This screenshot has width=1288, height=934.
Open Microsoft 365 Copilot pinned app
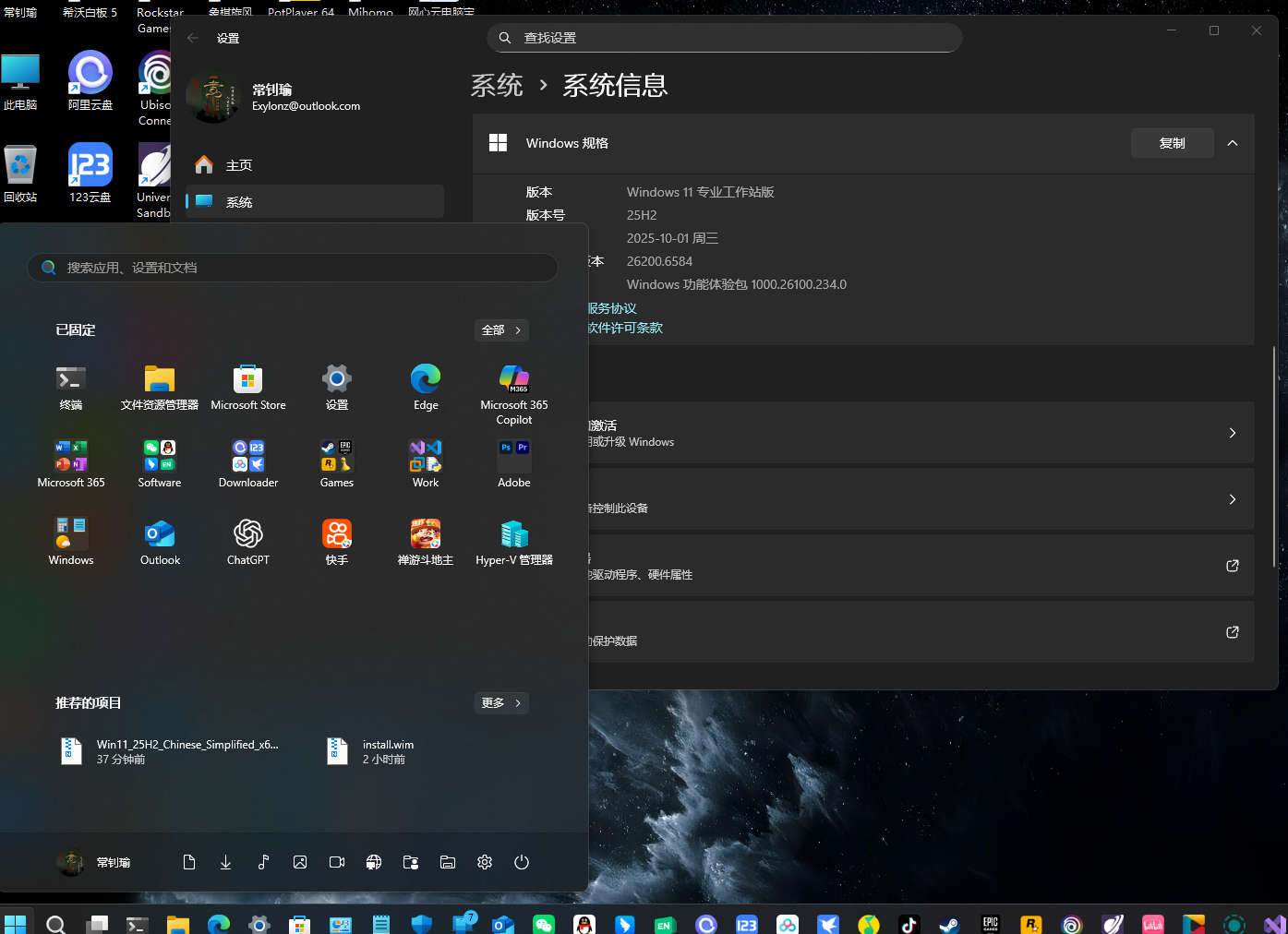click(514, 394)
